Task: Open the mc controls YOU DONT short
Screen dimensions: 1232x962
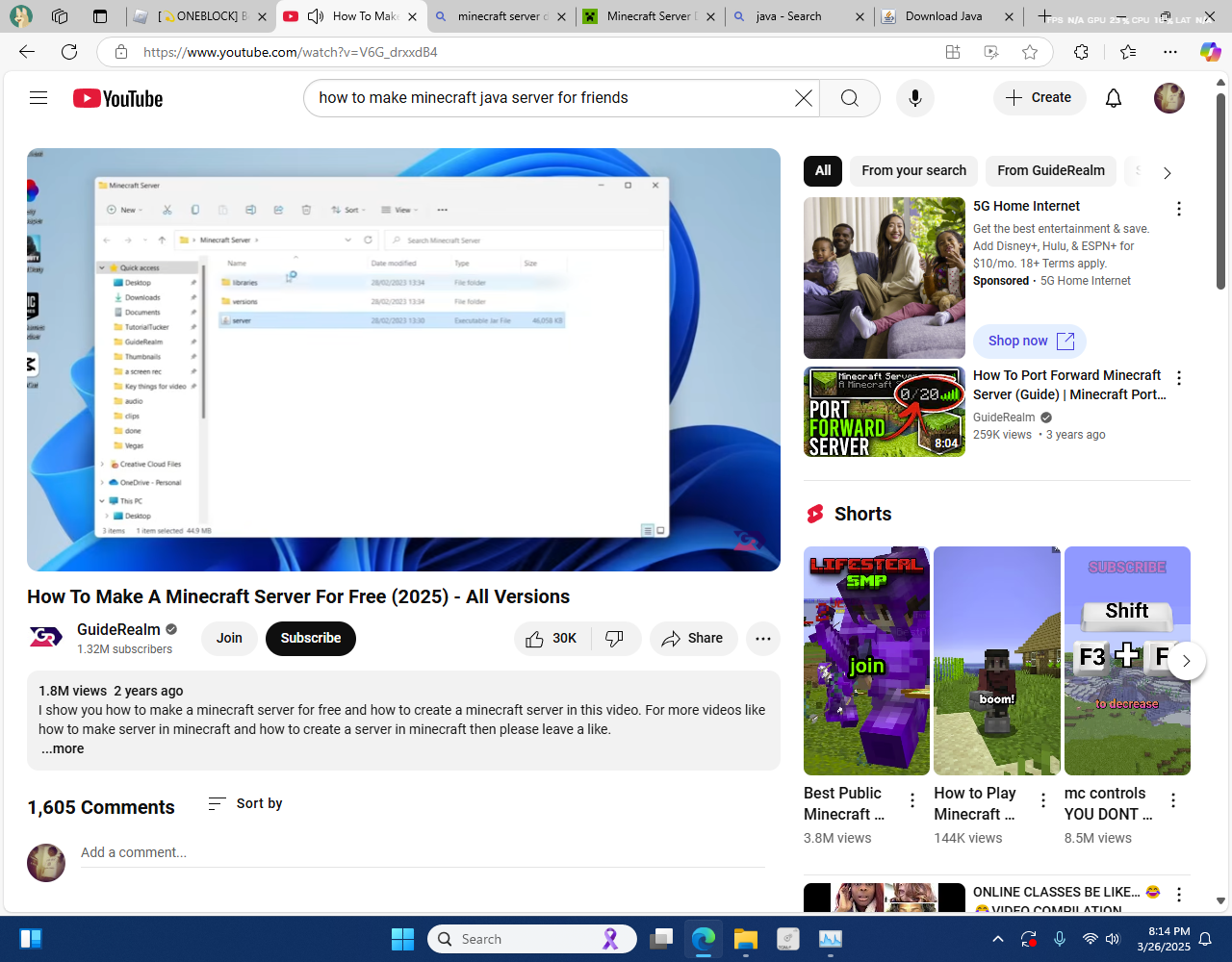Action: 1127,661
